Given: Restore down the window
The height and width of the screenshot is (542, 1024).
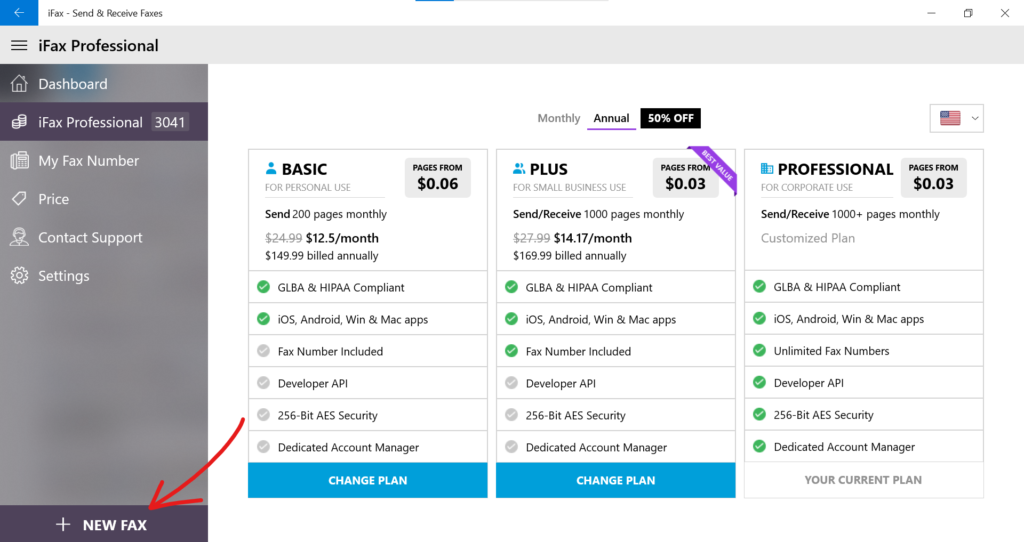Looking at the screenshot, I should pyautogui.click(x=968, y=12).
